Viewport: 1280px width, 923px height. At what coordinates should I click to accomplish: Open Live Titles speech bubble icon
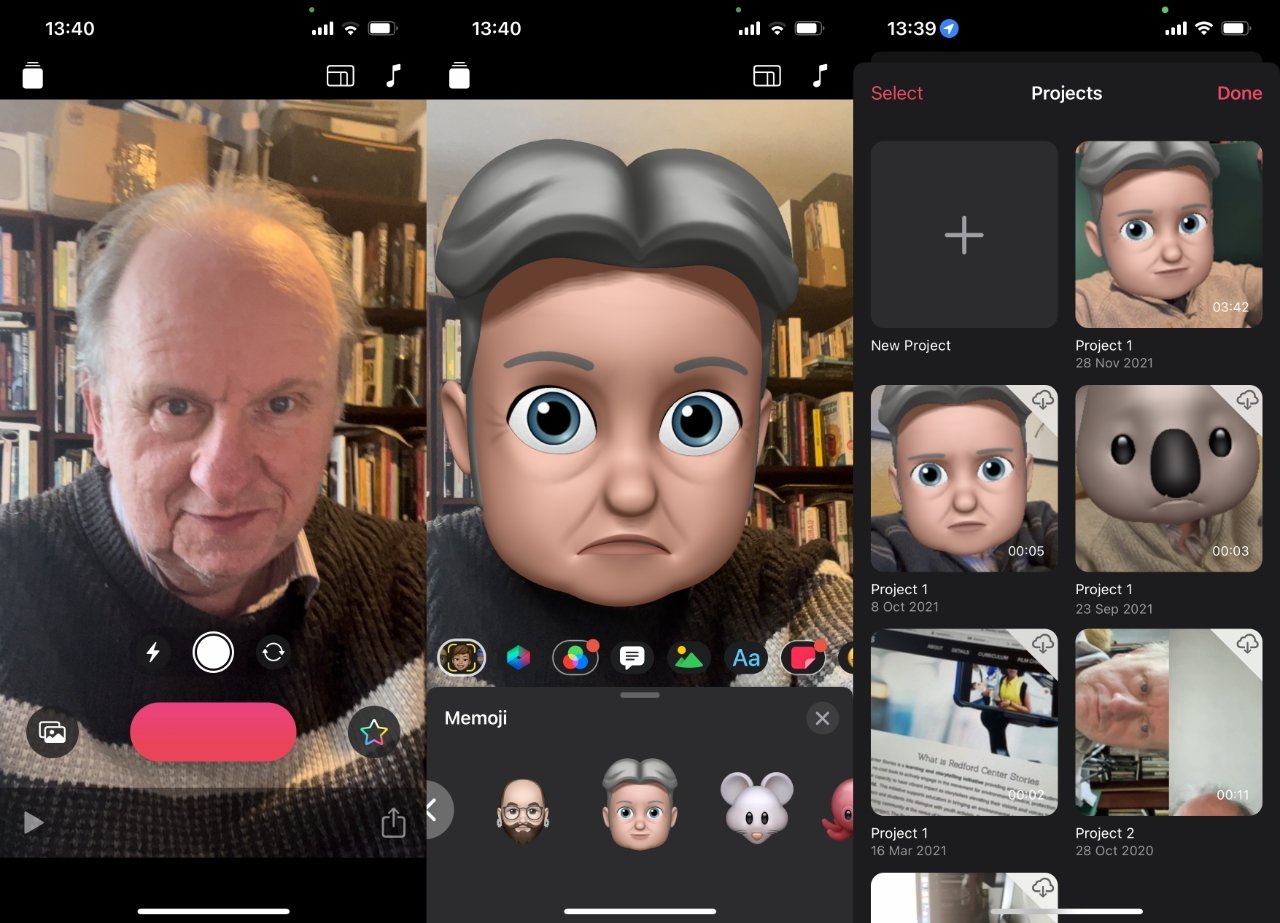click(x=632, y=657)
